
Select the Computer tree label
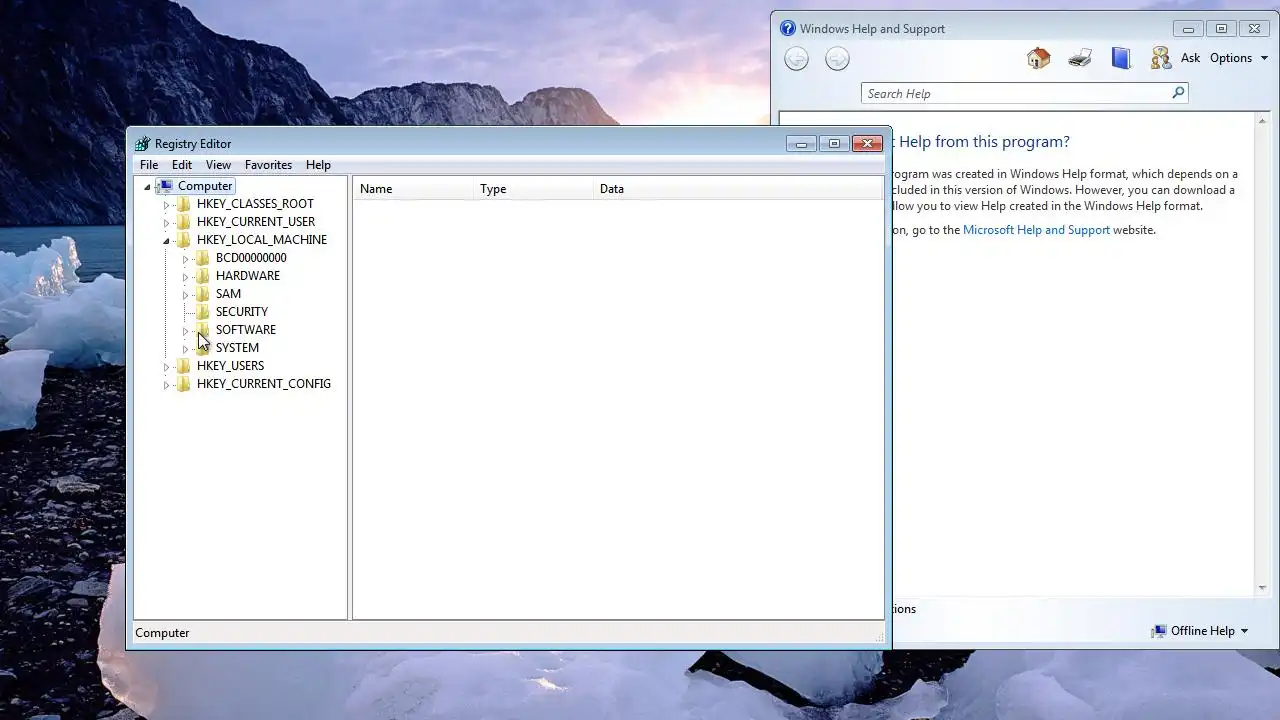click(x=205, y=186)
